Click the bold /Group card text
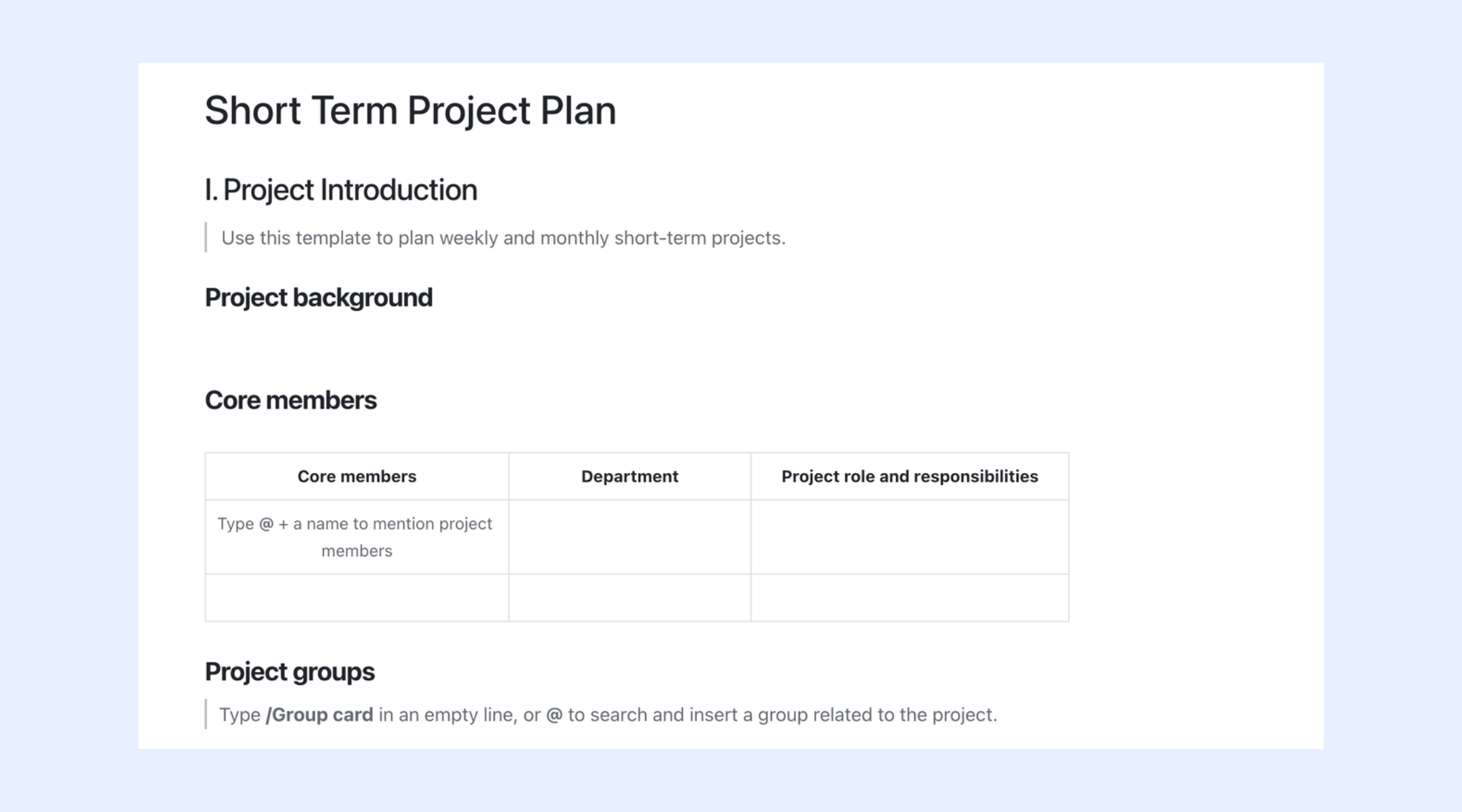The image size is (1462, 812). [x=319, y=715]
